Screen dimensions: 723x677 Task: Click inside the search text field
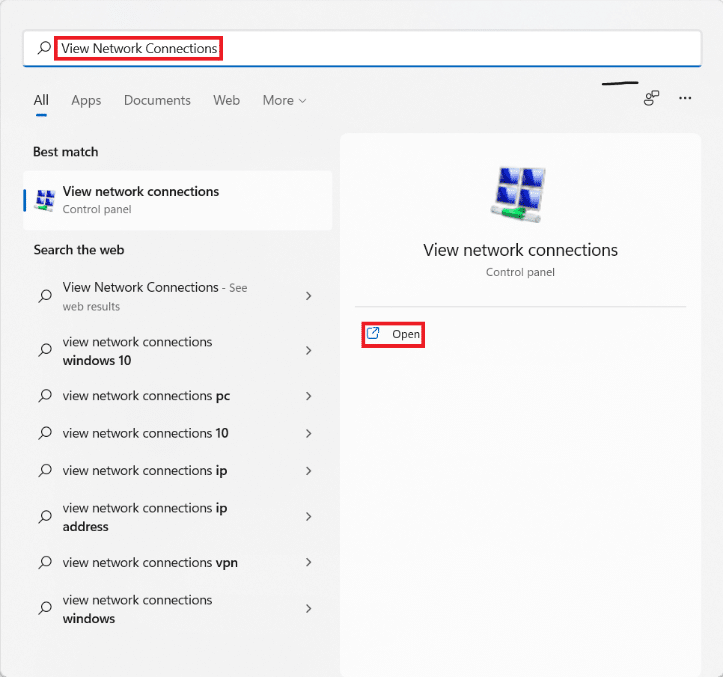tap(400, 48)
